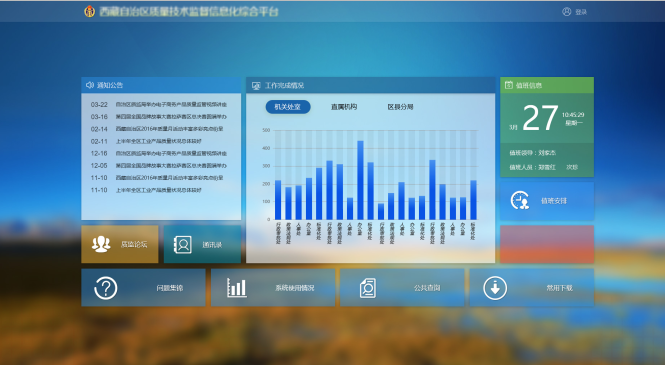Open the 质监论坛 forum people icon
The height and width of the screenshot is (365, 665).
101,244
